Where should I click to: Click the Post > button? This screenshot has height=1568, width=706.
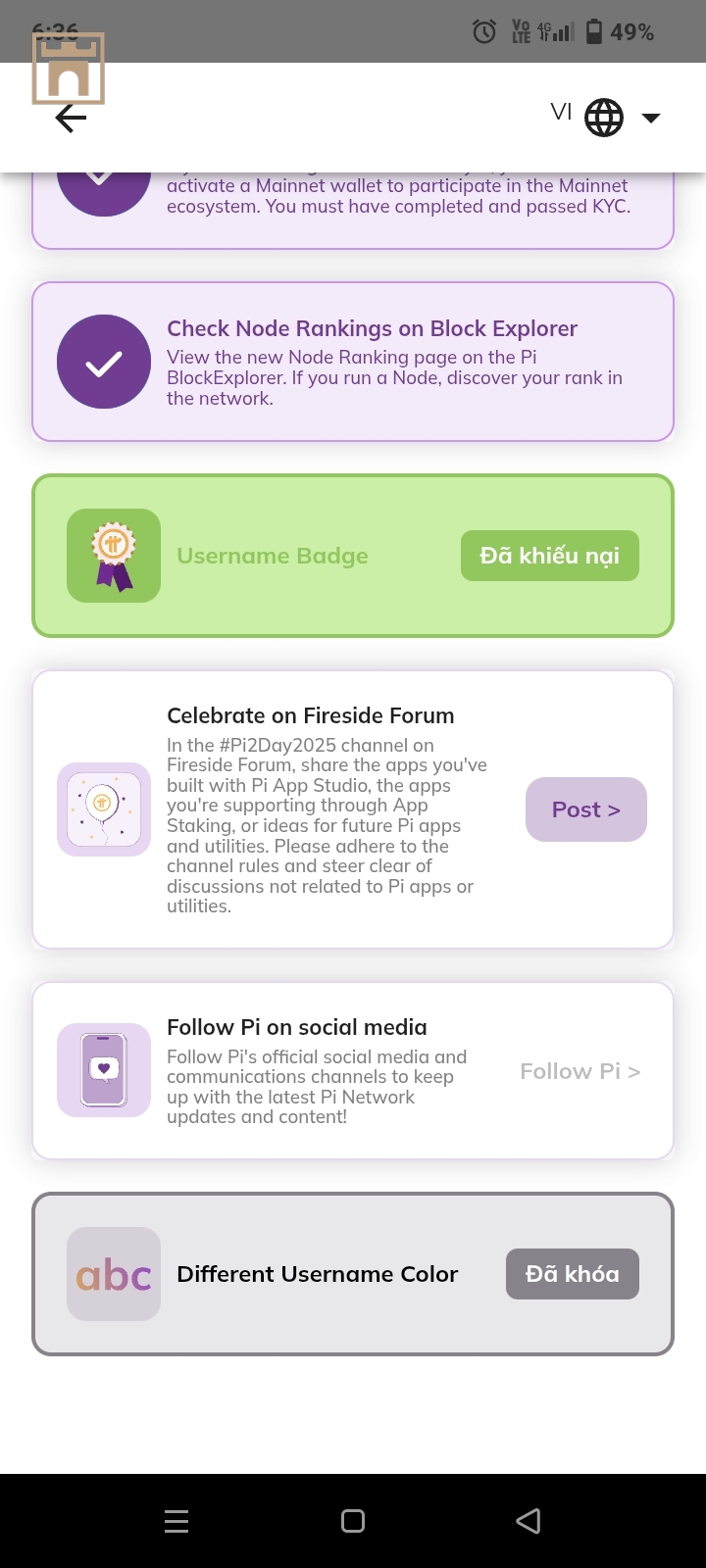[586, 809]
